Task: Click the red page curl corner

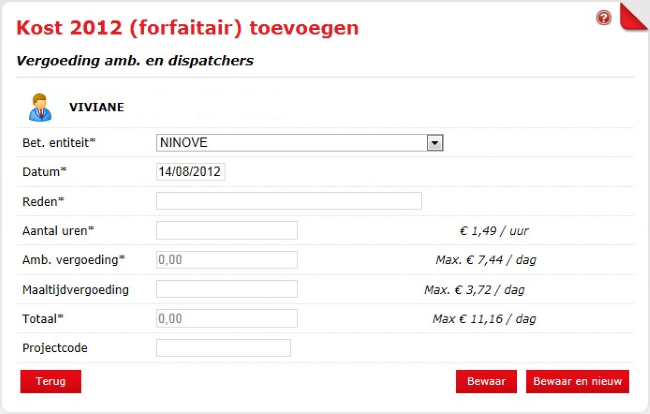Action: pos(634,16)
